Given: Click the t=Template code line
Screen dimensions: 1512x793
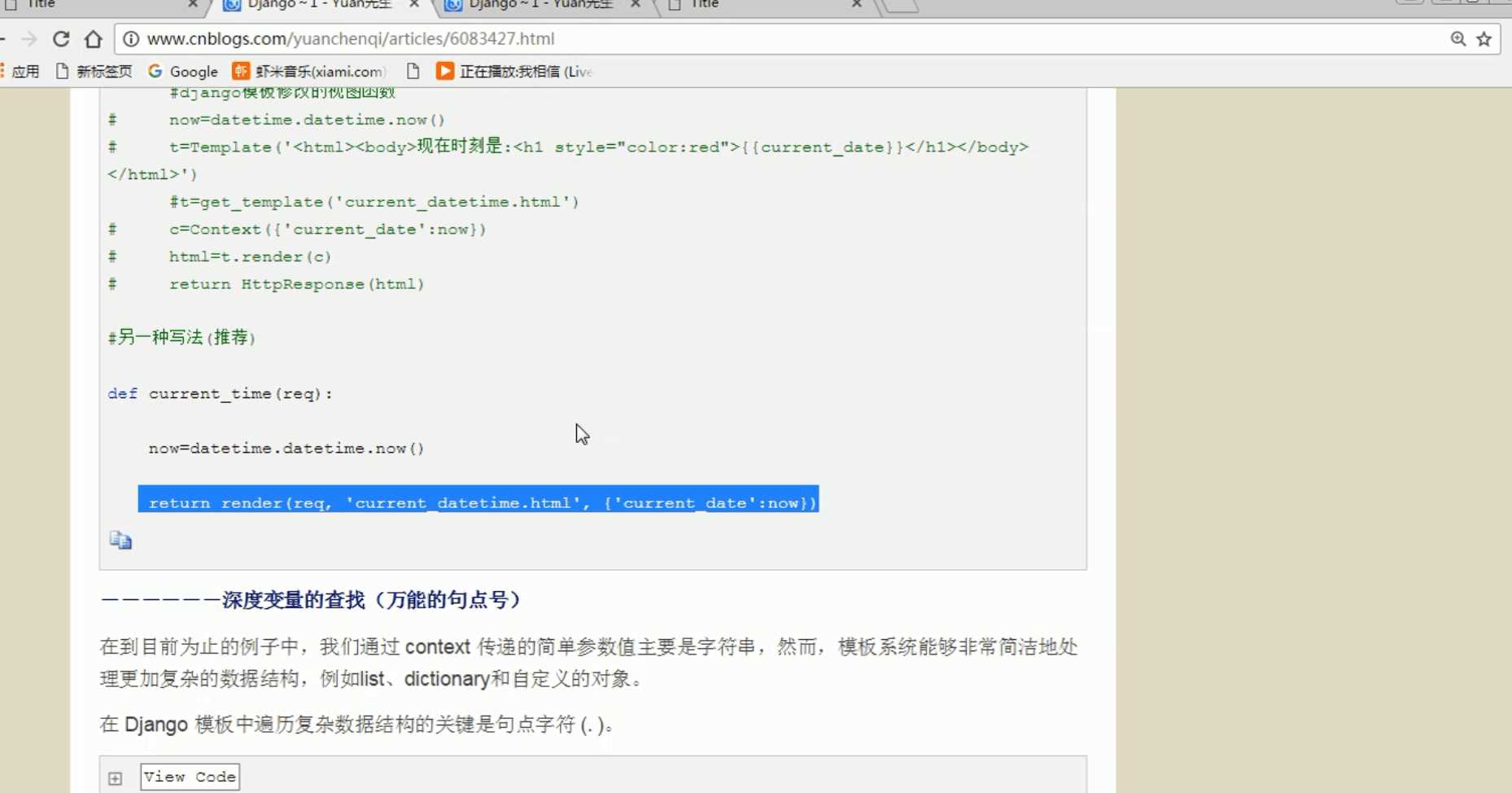Looking at the screenshot, I should pos(568,160).
